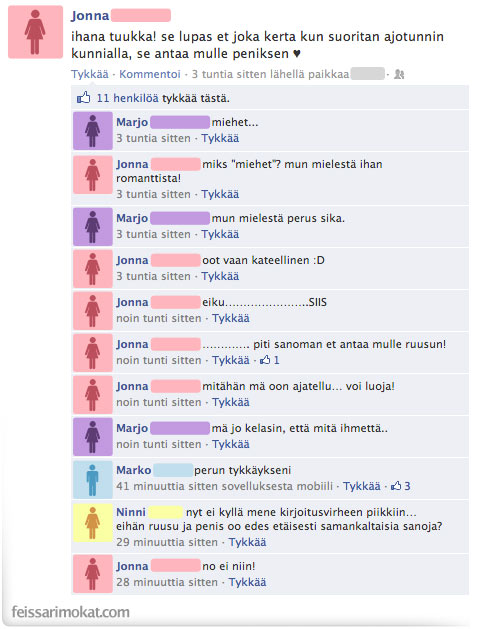Like Jonna's 'oot vaan kateellinen' comment
Image resolution: width=480 pixels, height=629 pixels.
(220, 276)
